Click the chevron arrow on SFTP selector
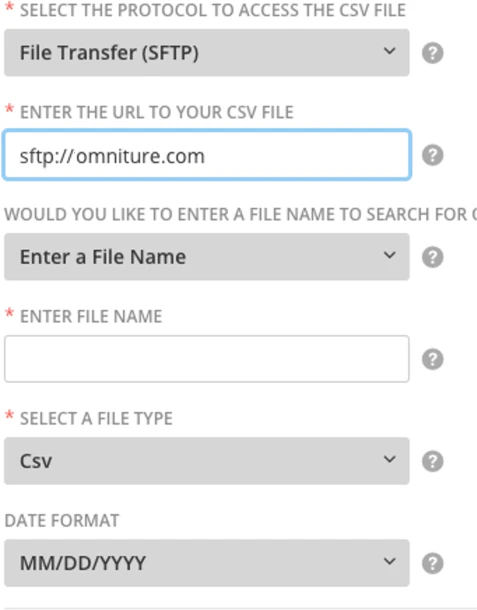 click(389, 51)
